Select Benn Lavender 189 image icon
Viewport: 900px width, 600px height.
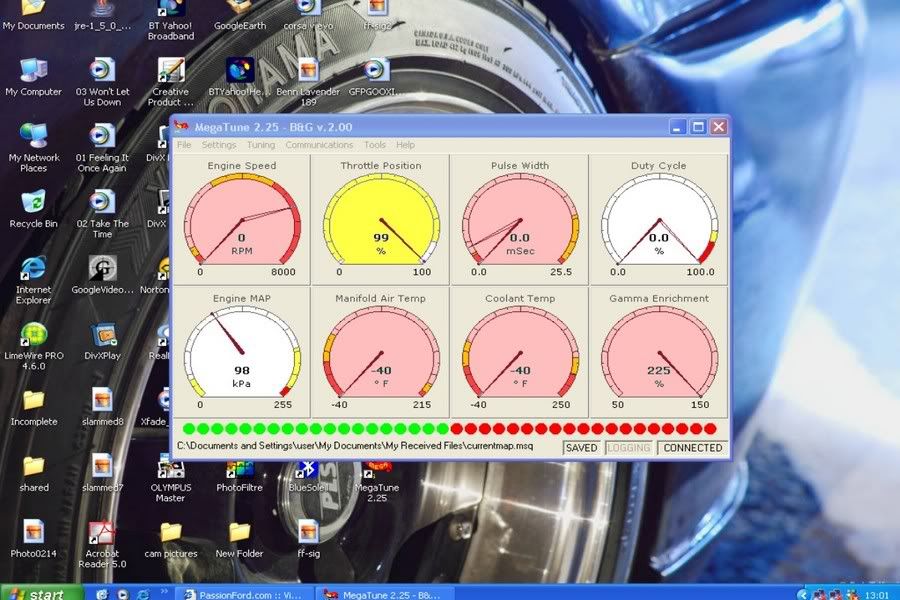pos(308,82)
